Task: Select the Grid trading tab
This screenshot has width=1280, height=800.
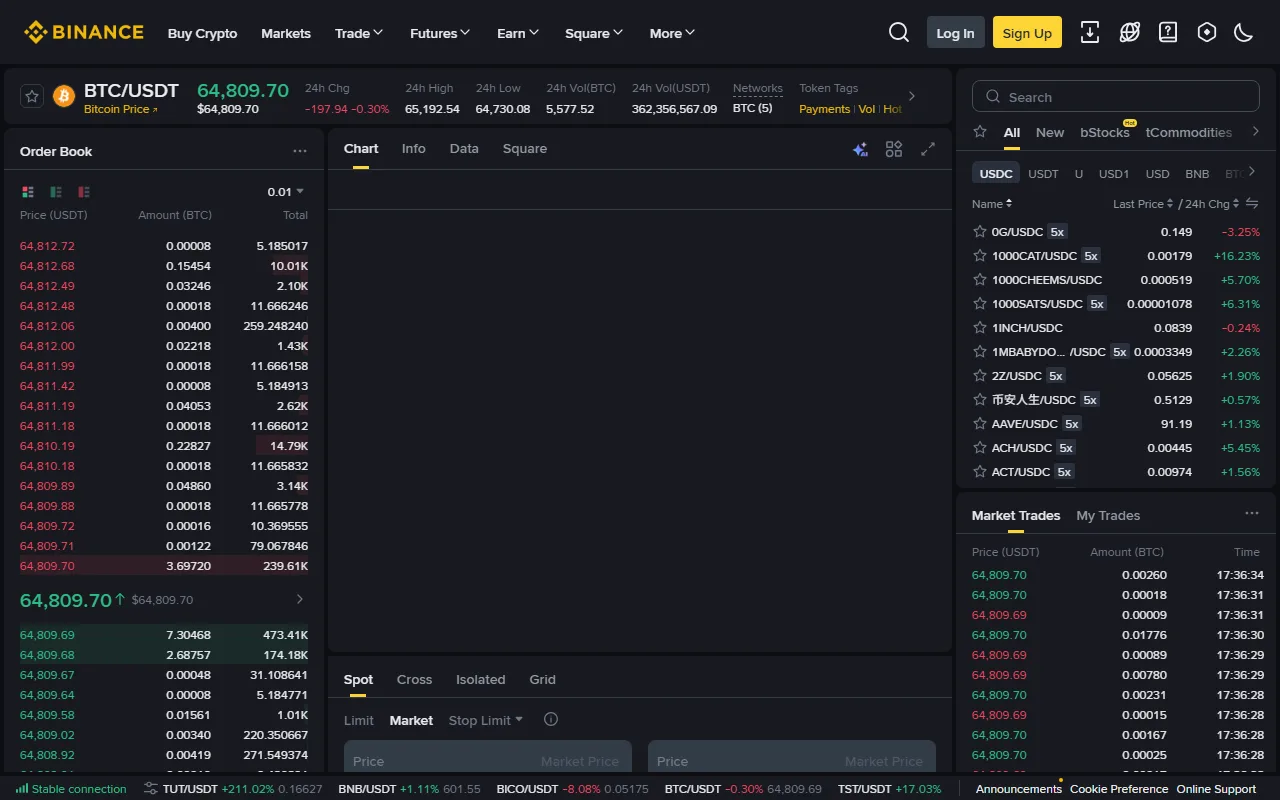Action: tap(543, 679)
